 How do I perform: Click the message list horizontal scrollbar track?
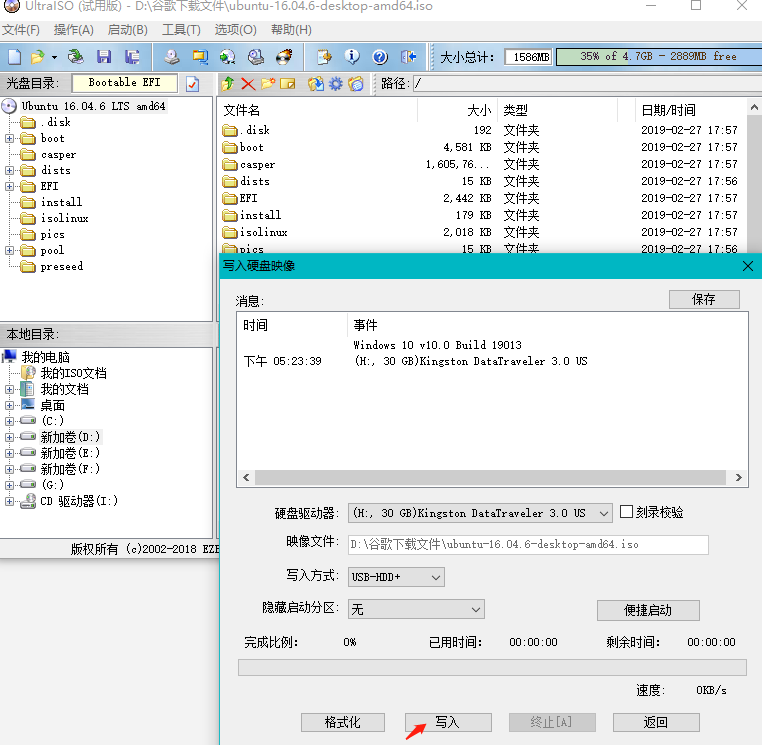(x=490, y=477)
